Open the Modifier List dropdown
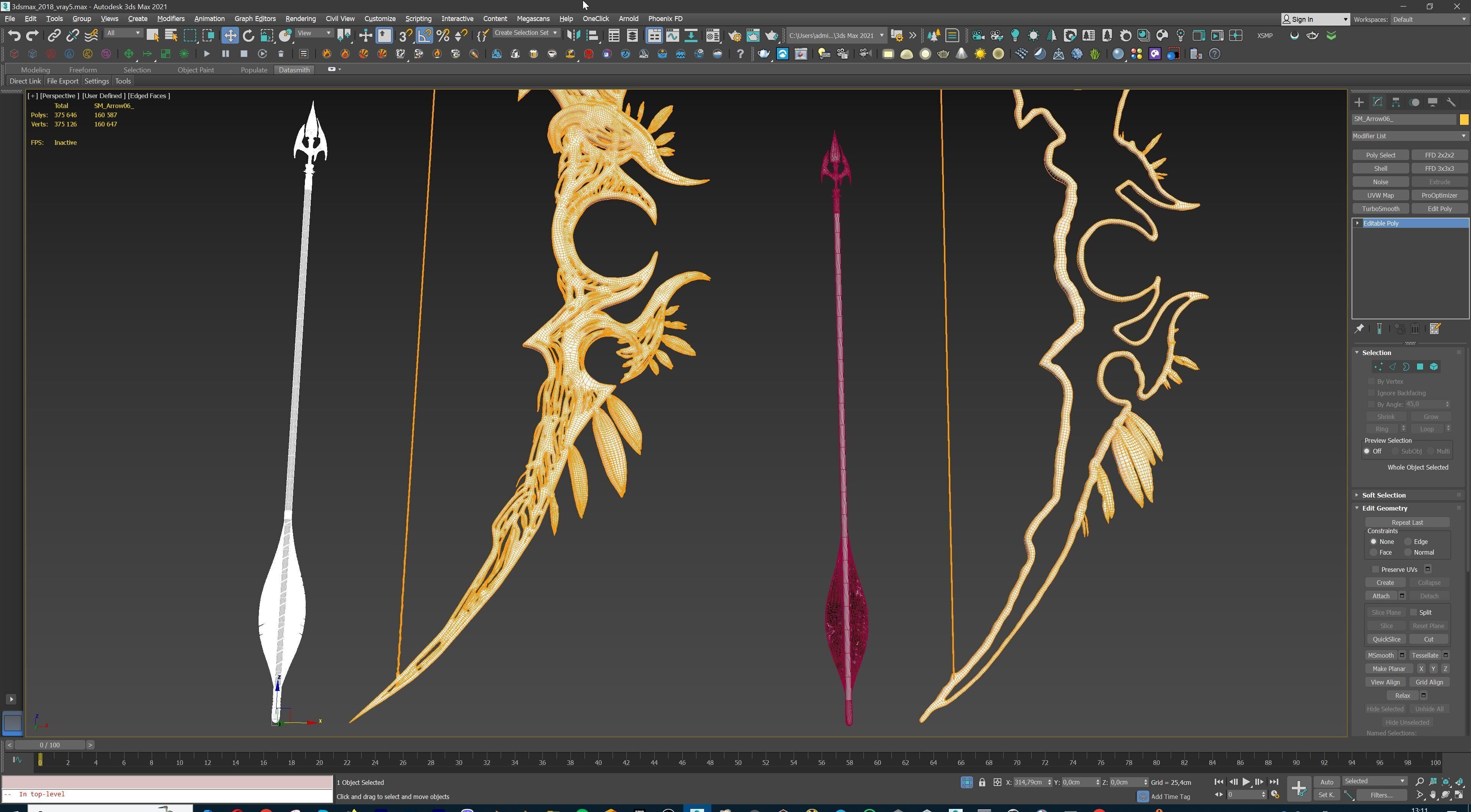 [1408, 136]
